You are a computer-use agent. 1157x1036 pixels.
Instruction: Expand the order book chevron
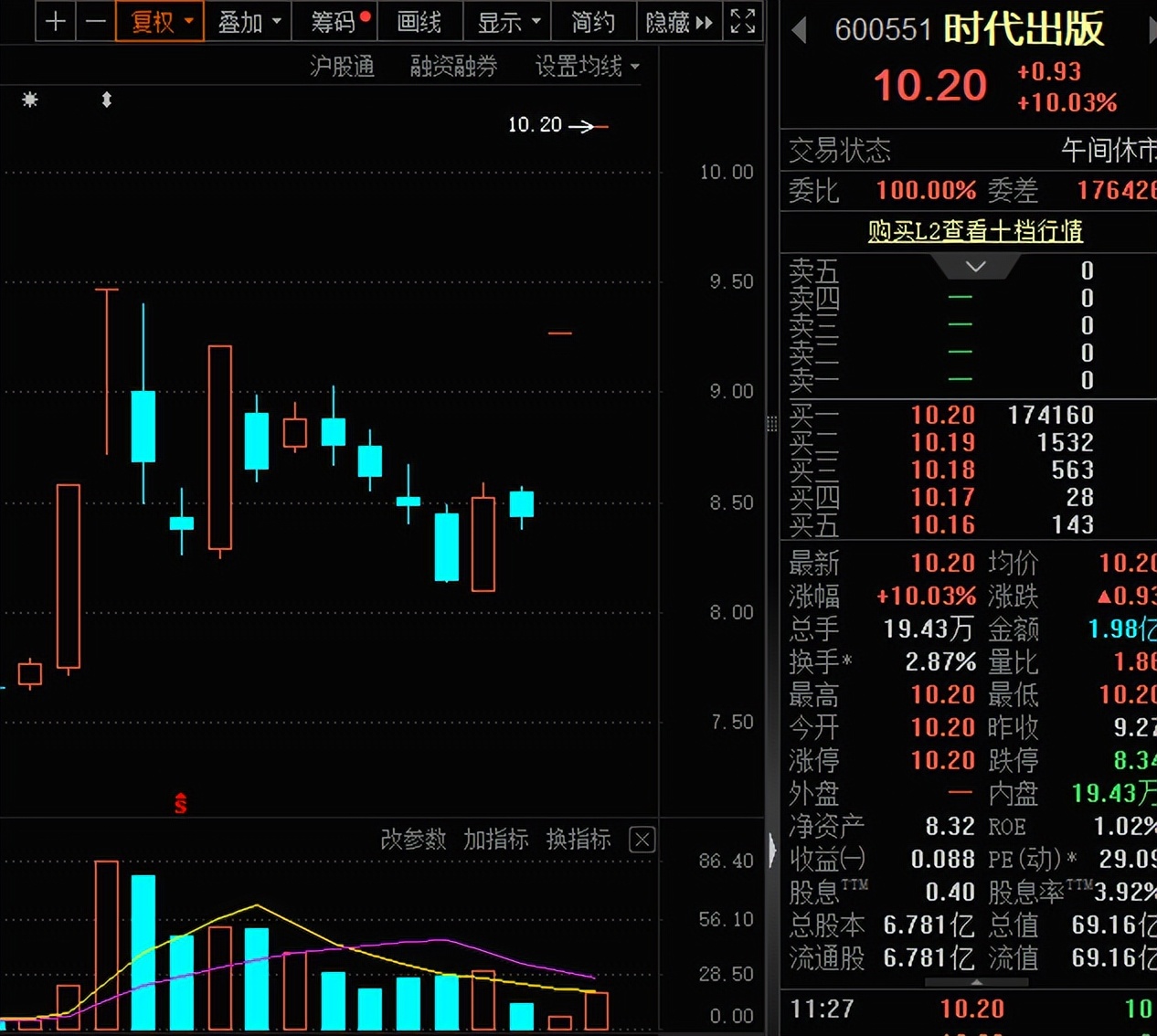pos(975,267)
